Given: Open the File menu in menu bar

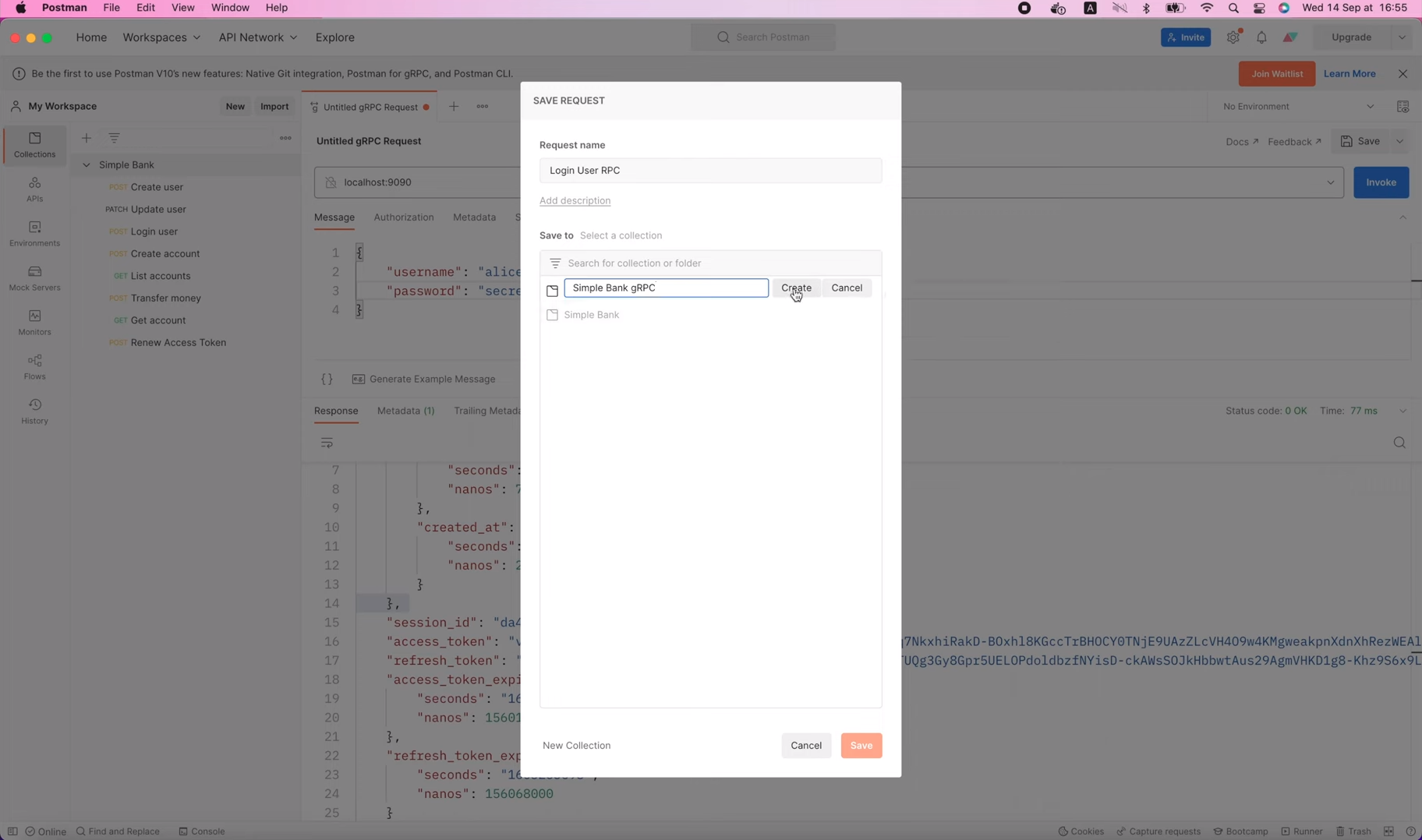Looking at the screenshot, I should [111, 8].
